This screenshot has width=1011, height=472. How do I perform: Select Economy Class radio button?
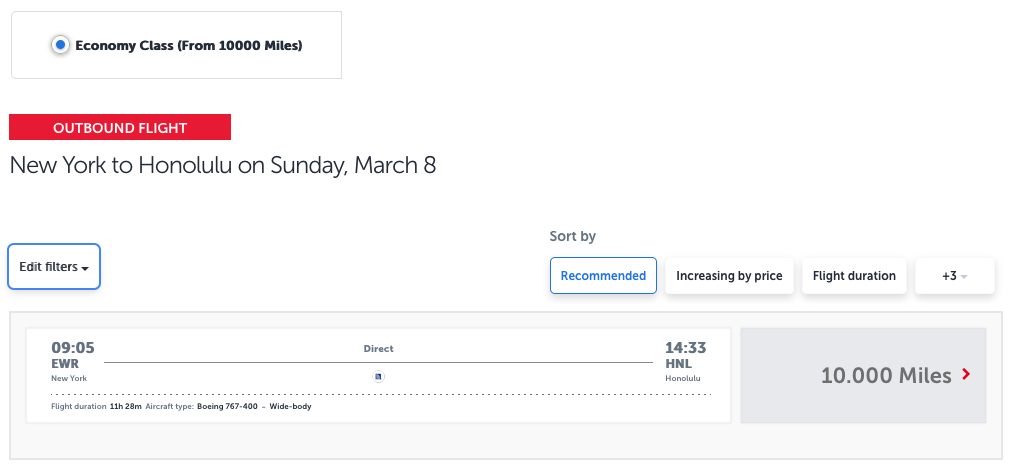60,45
